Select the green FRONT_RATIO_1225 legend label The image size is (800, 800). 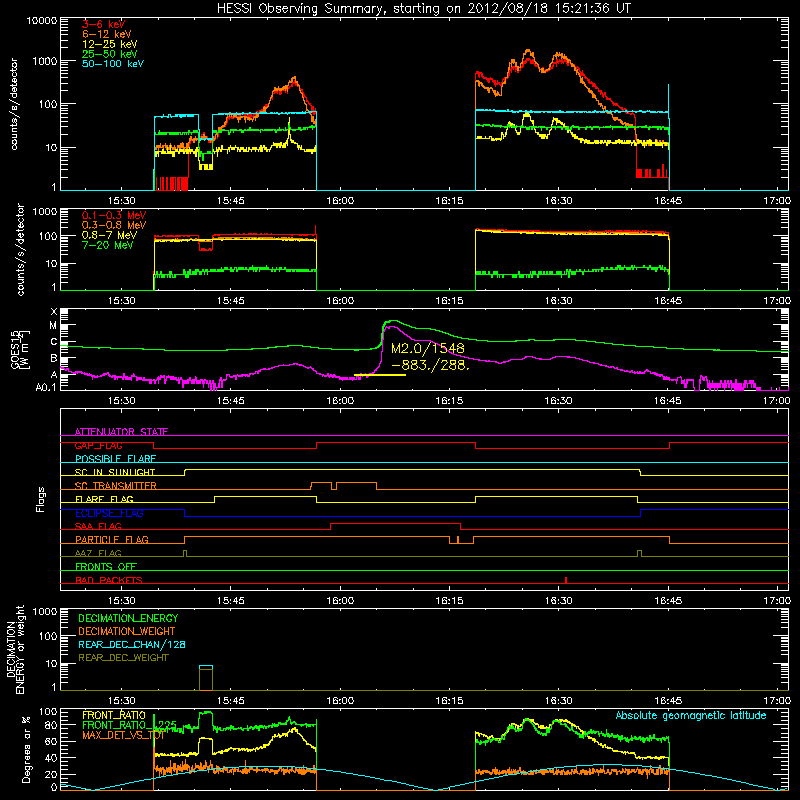click(x=129, y=725)
